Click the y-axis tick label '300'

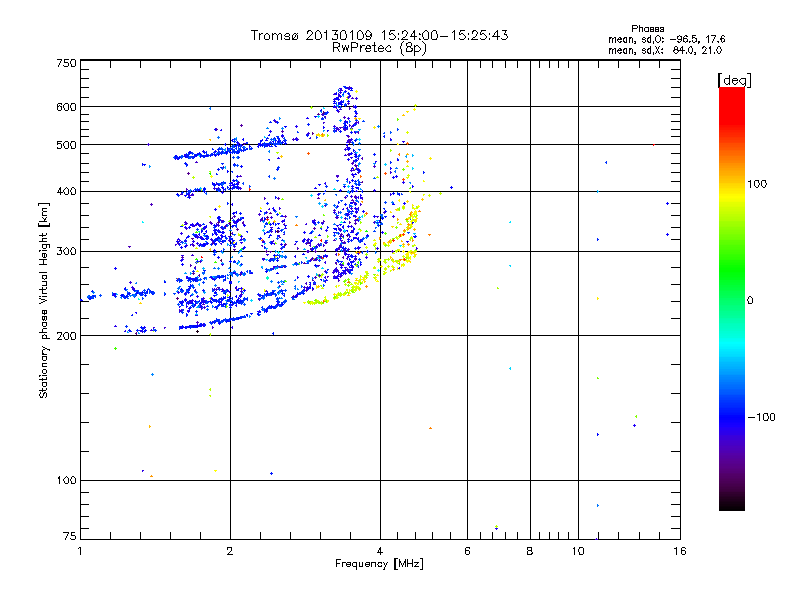pos(66,252)
